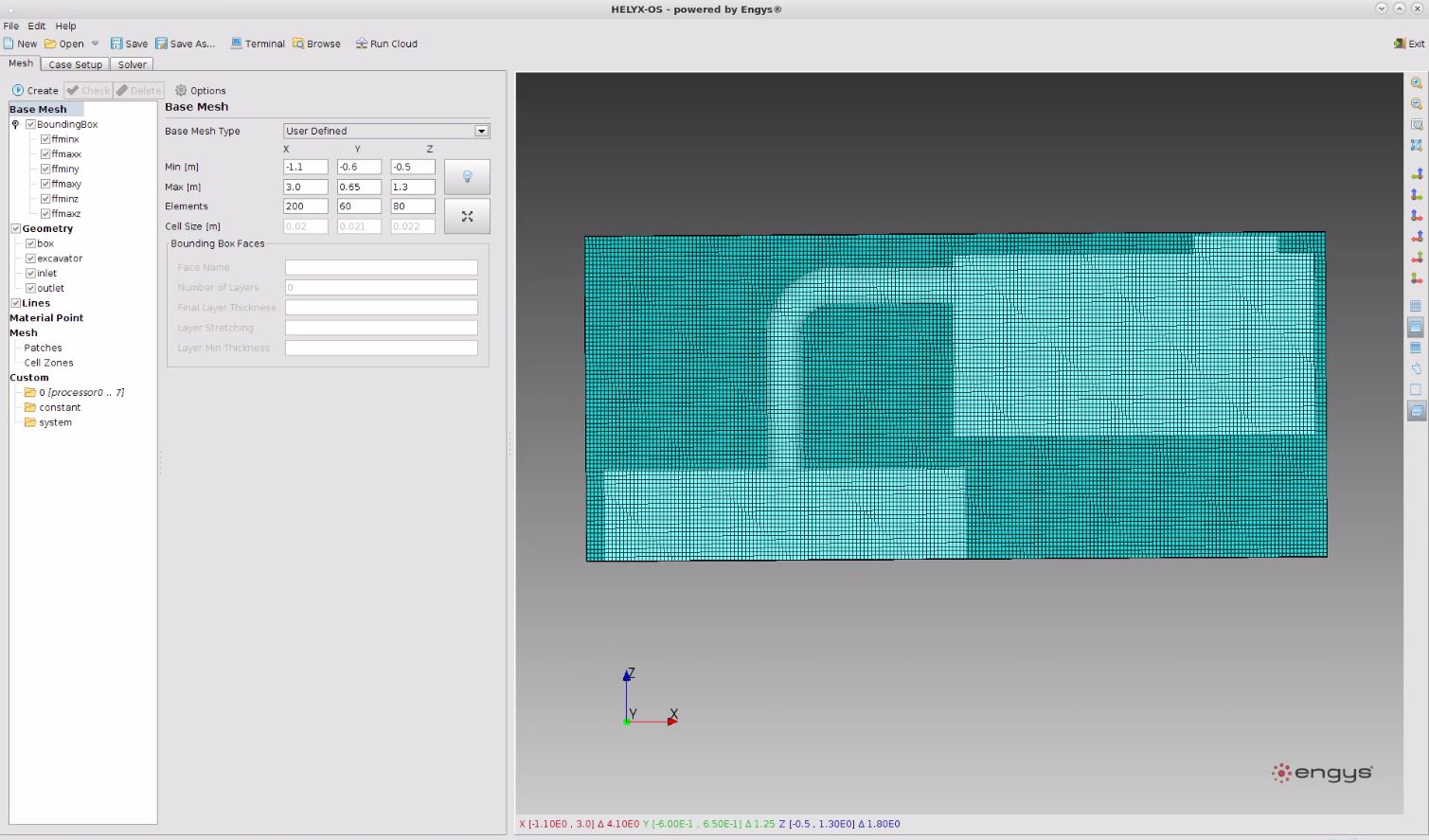Uncheck the inlet geometry checkbox

coord(30,274)
